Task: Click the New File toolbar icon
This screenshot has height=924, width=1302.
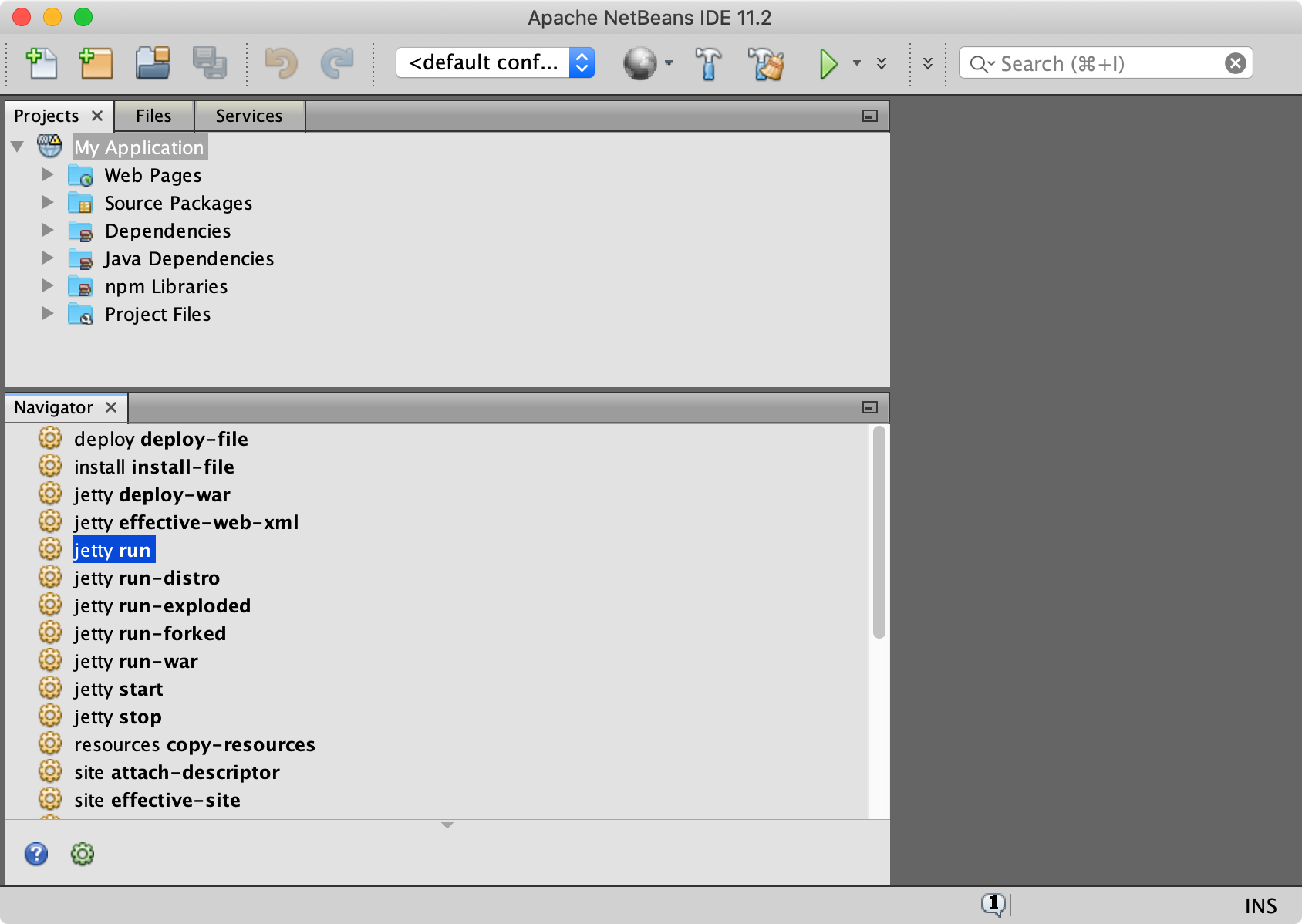Action: pos(42,63)
